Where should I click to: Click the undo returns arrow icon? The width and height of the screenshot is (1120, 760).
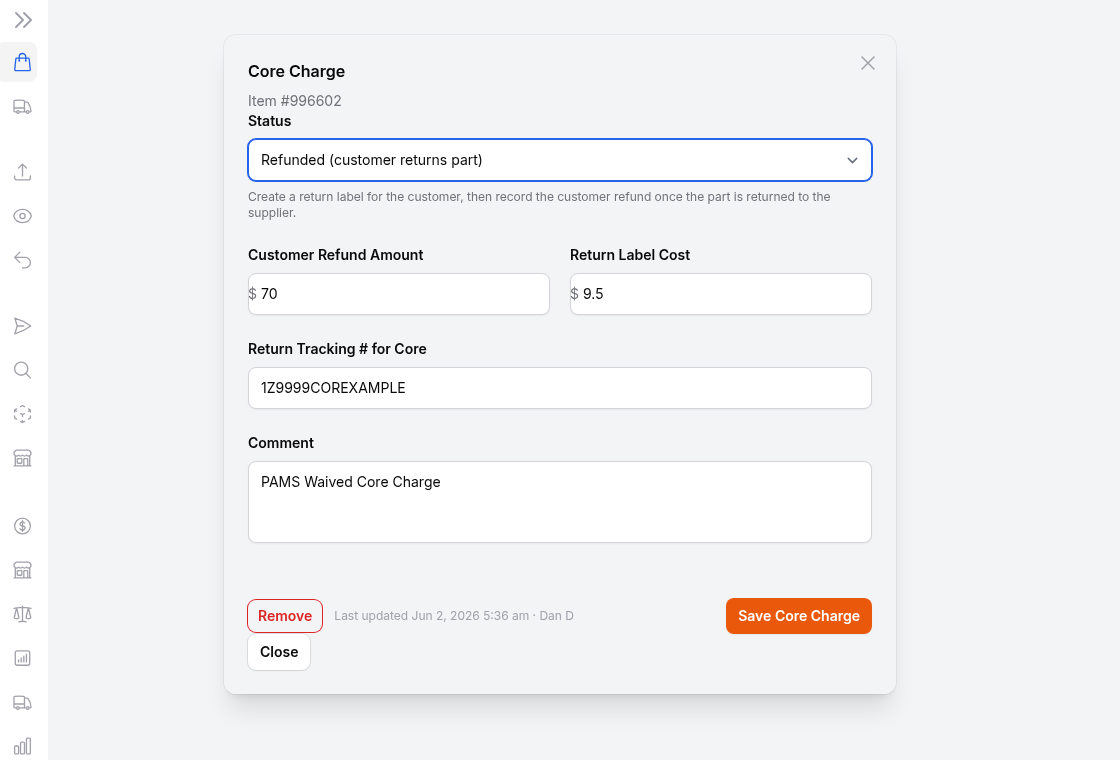click(x=23, y=260)
